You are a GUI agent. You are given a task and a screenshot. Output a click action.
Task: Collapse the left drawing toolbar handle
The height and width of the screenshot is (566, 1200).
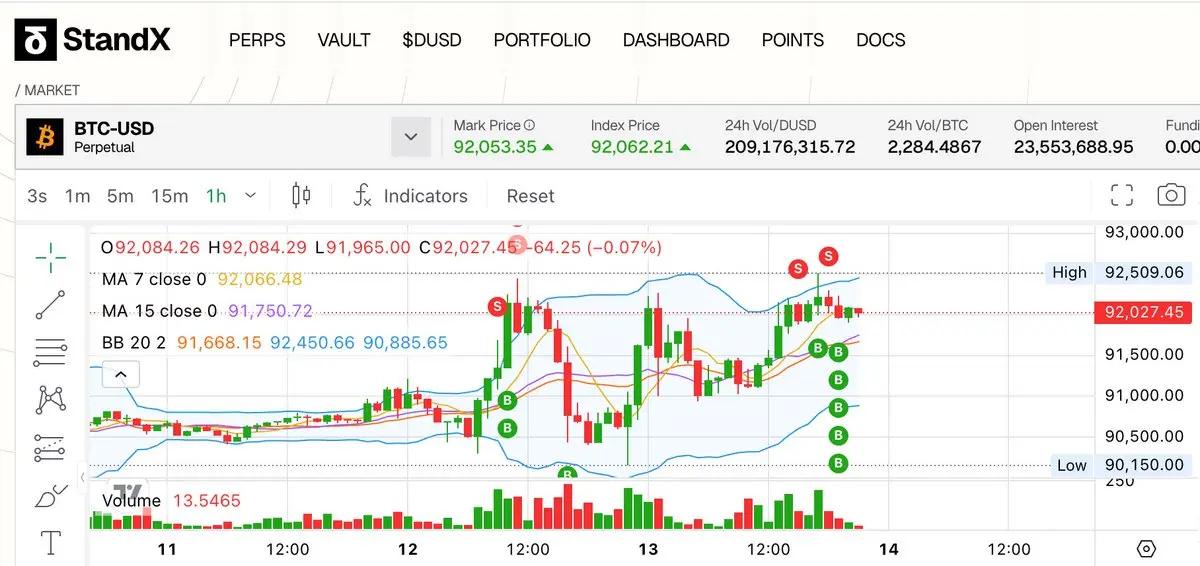(x=83, y=477)
